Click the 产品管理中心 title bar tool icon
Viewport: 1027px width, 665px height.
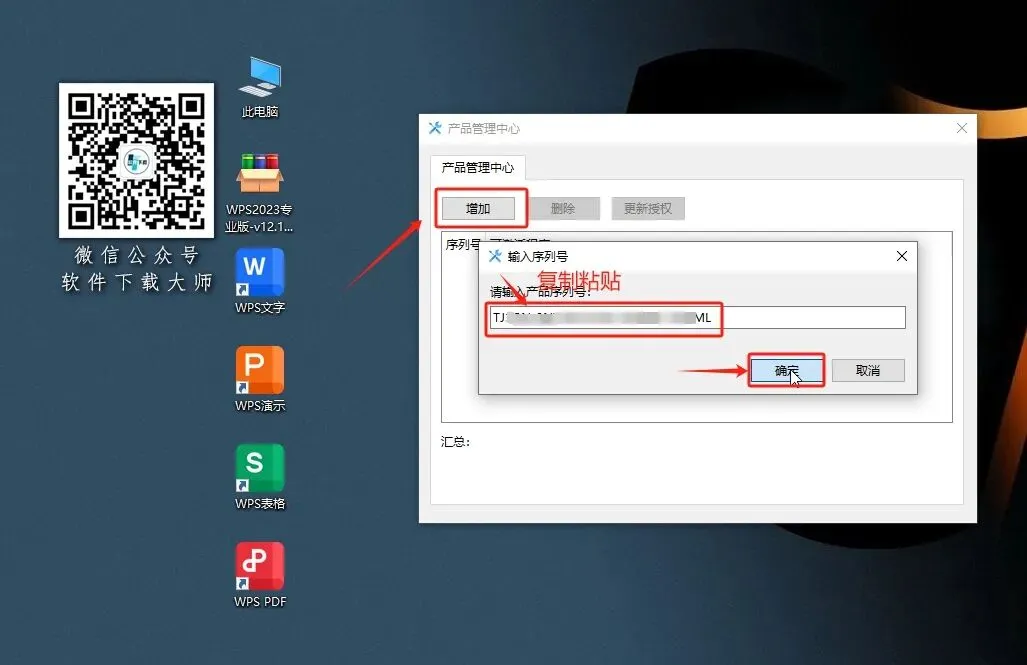click(x=435, y=128)
